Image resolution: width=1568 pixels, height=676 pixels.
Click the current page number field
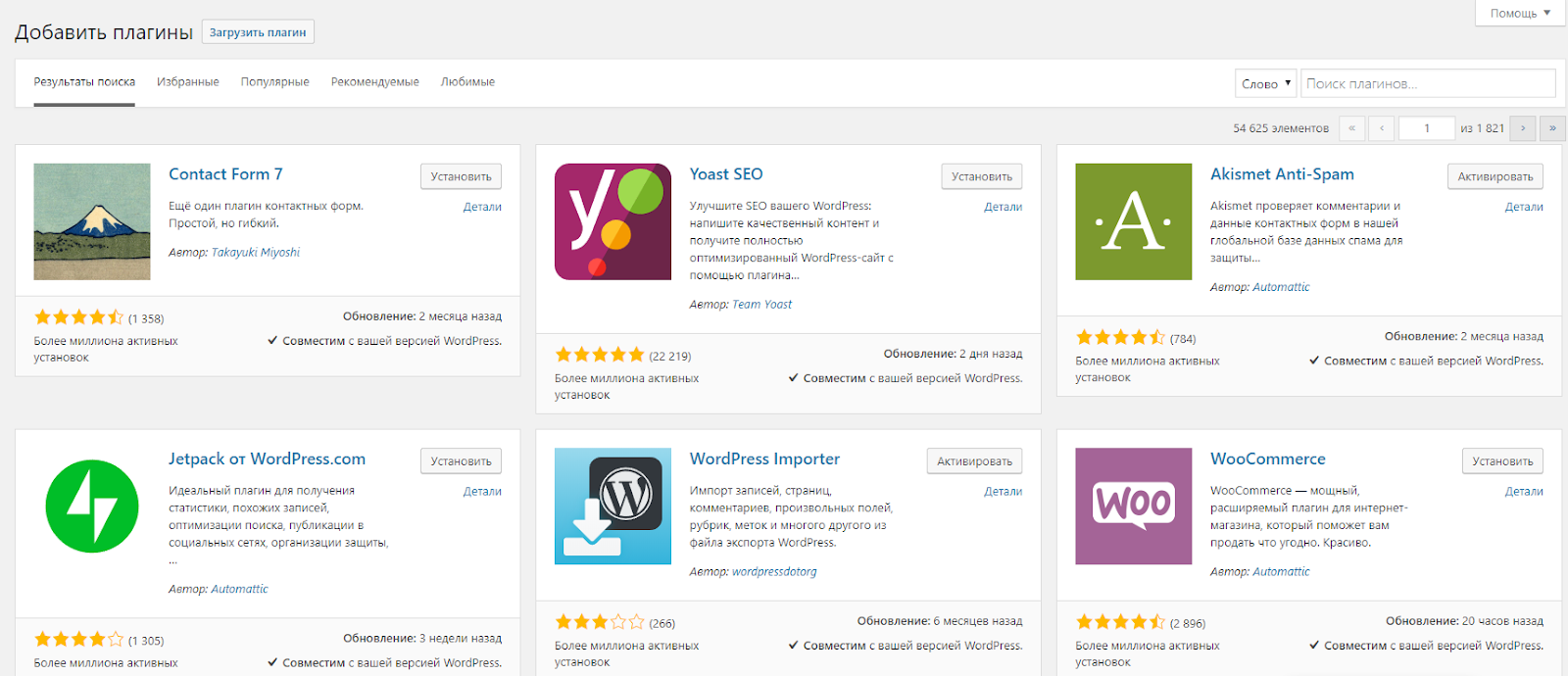pyautogui.click(x=1426, y=128)
